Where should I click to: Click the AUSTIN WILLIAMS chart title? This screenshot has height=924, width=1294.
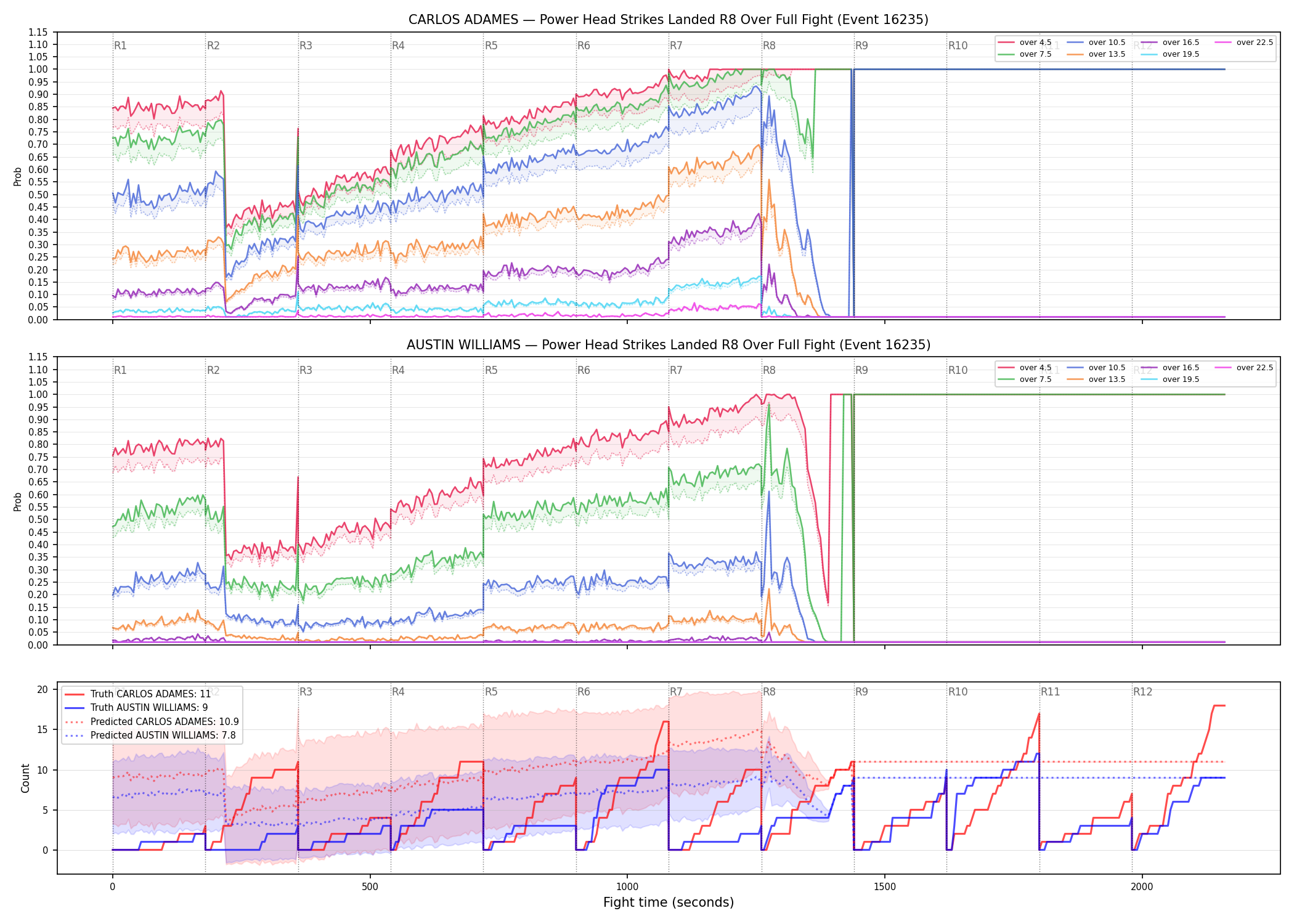click(x=668, y=345)
